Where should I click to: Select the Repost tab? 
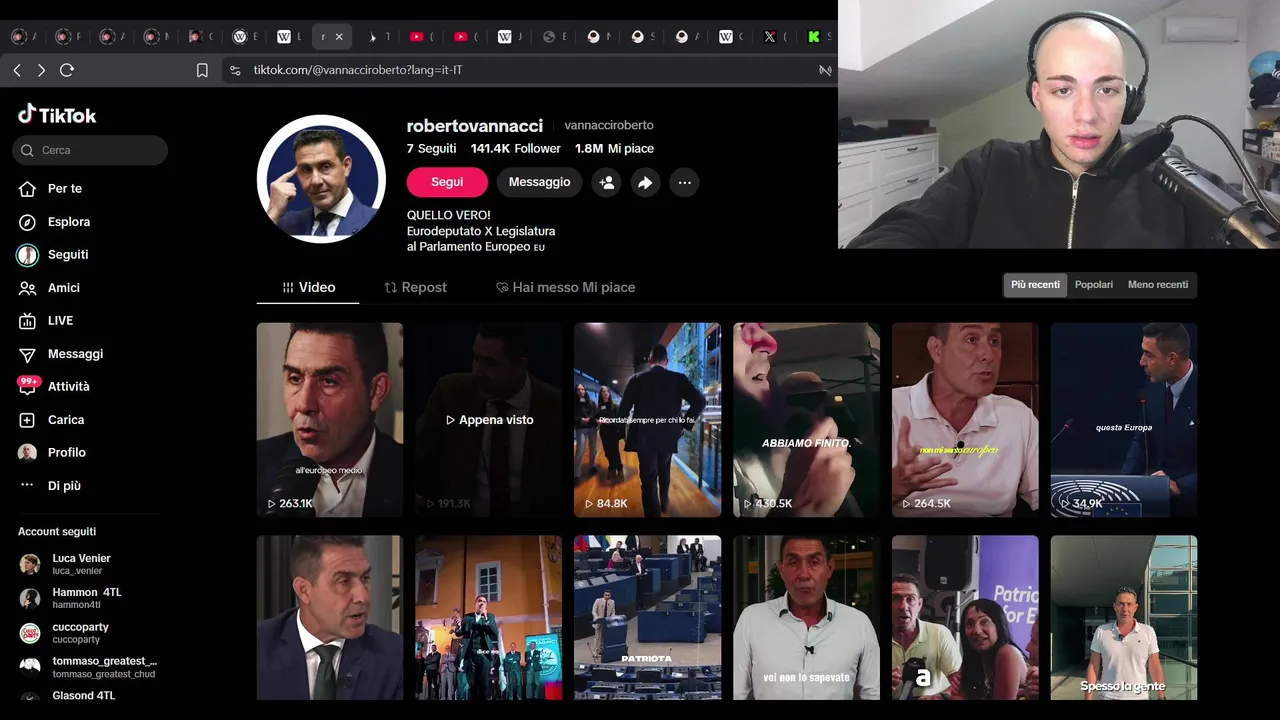pos(415,287)
